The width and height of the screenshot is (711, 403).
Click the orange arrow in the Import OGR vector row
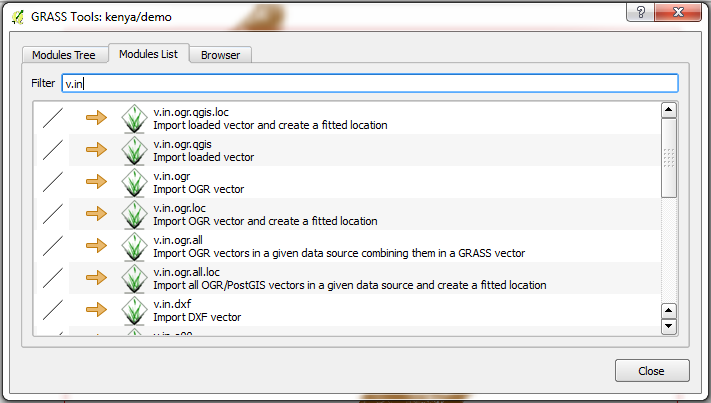96,182
